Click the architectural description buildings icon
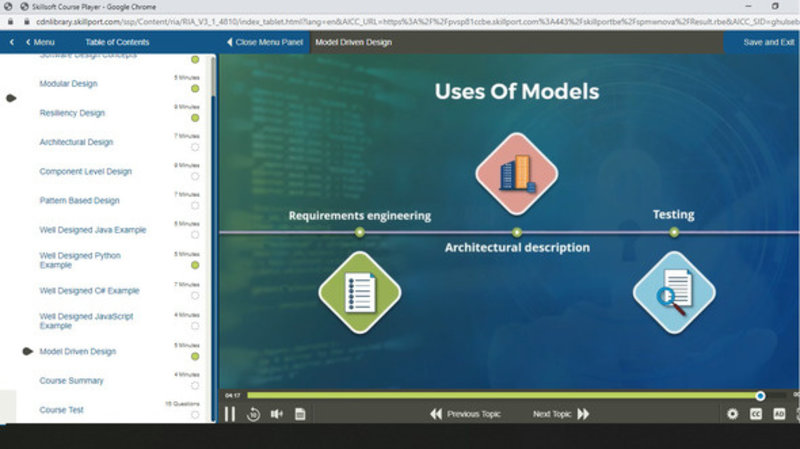800x449 pixels. (x=517, y=174)
